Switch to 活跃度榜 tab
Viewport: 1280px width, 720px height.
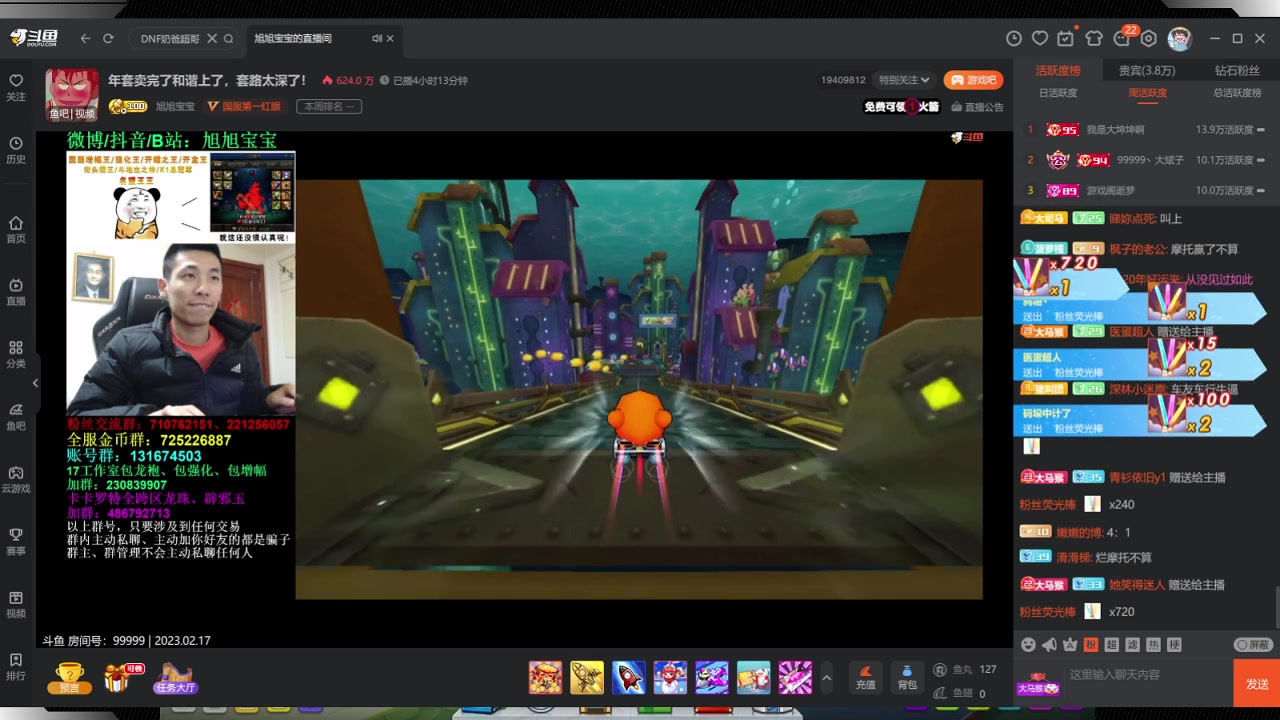coord(1058,70)
